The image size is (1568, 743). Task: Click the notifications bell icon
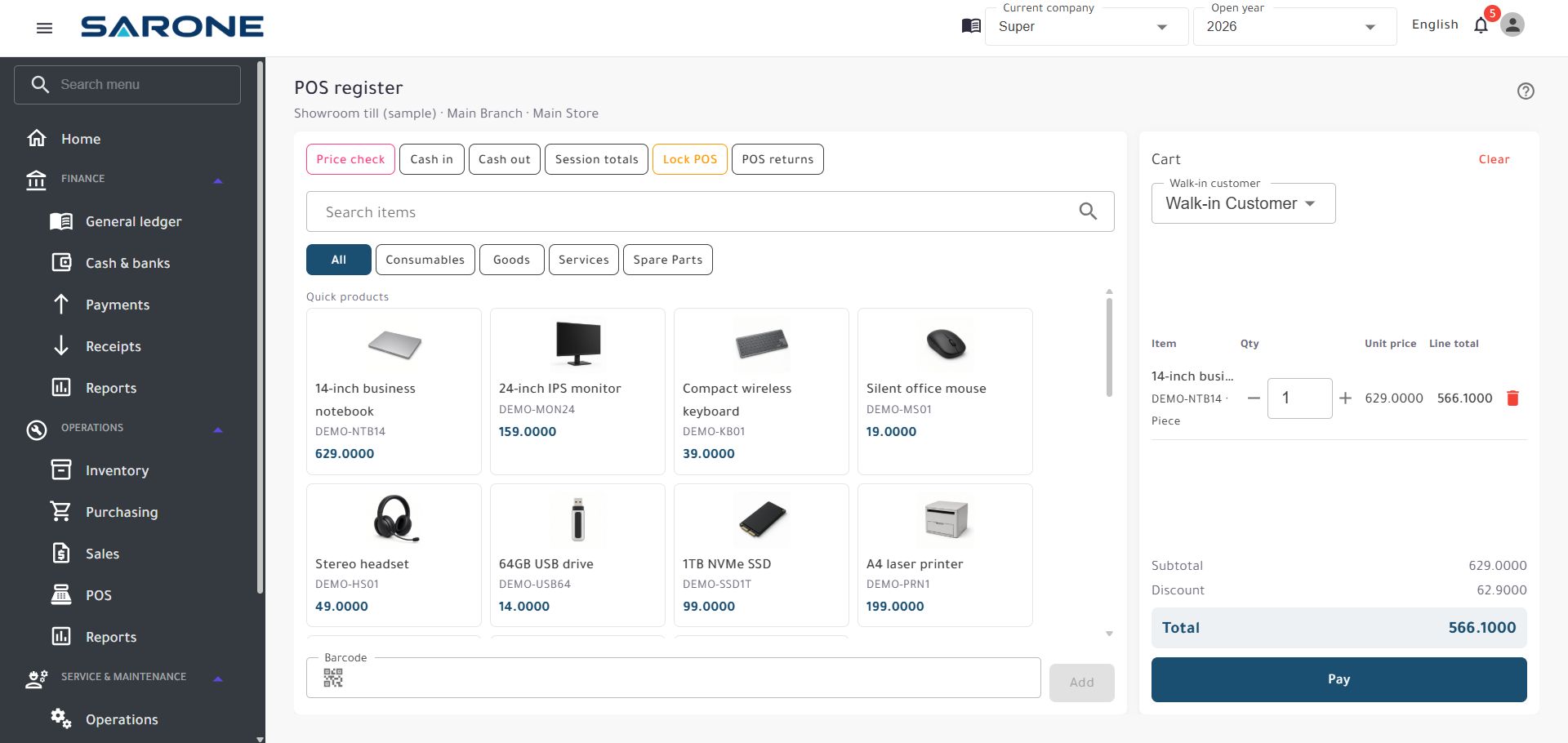click(1481, 25)
